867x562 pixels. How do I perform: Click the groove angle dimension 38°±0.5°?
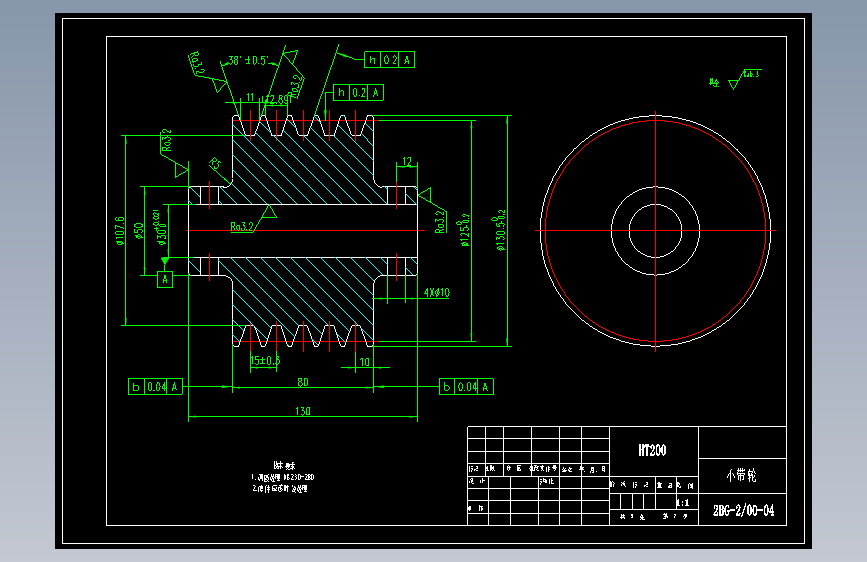[248, 60]
